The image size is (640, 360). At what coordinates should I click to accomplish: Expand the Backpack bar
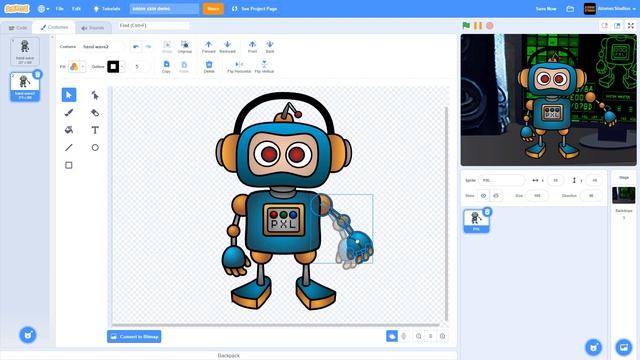tap(229, 356)
